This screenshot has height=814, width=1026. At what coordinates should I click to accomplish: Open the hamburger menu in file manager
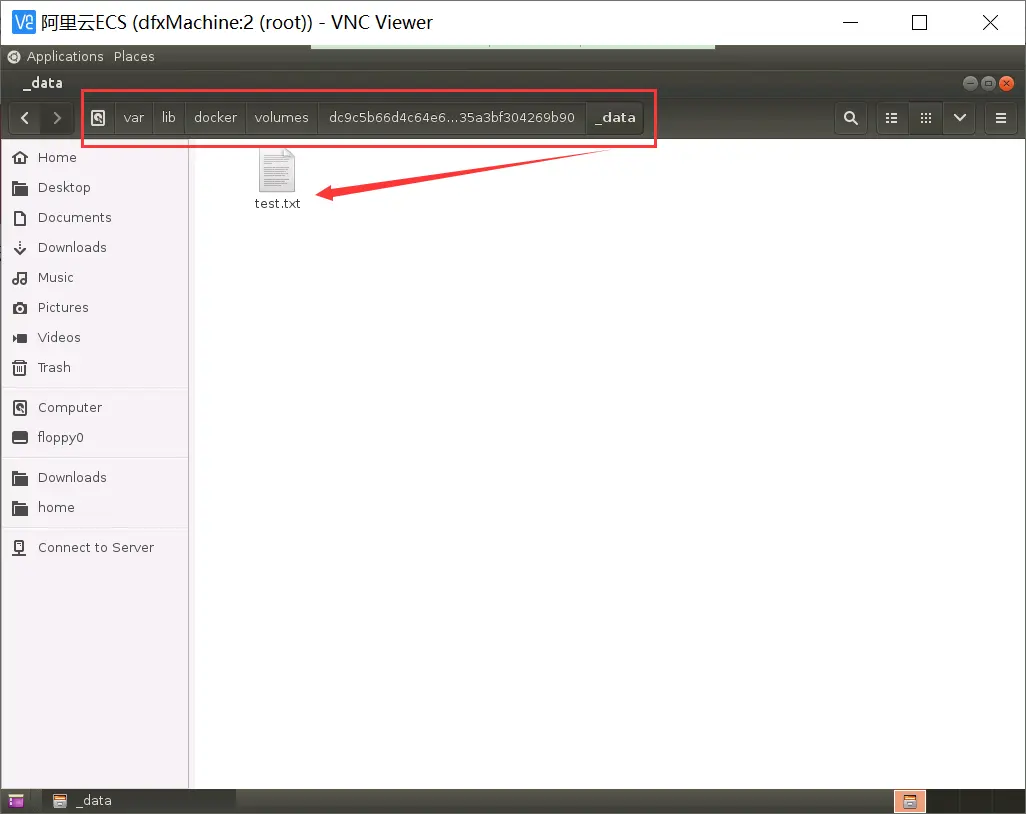[1001, 118]
